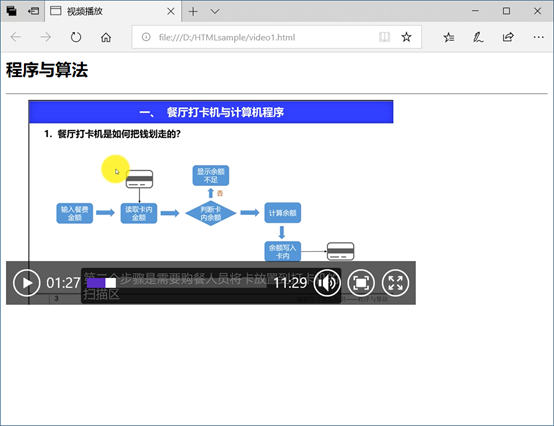
Task: Open a new tab
Action: tap(193, 11)
